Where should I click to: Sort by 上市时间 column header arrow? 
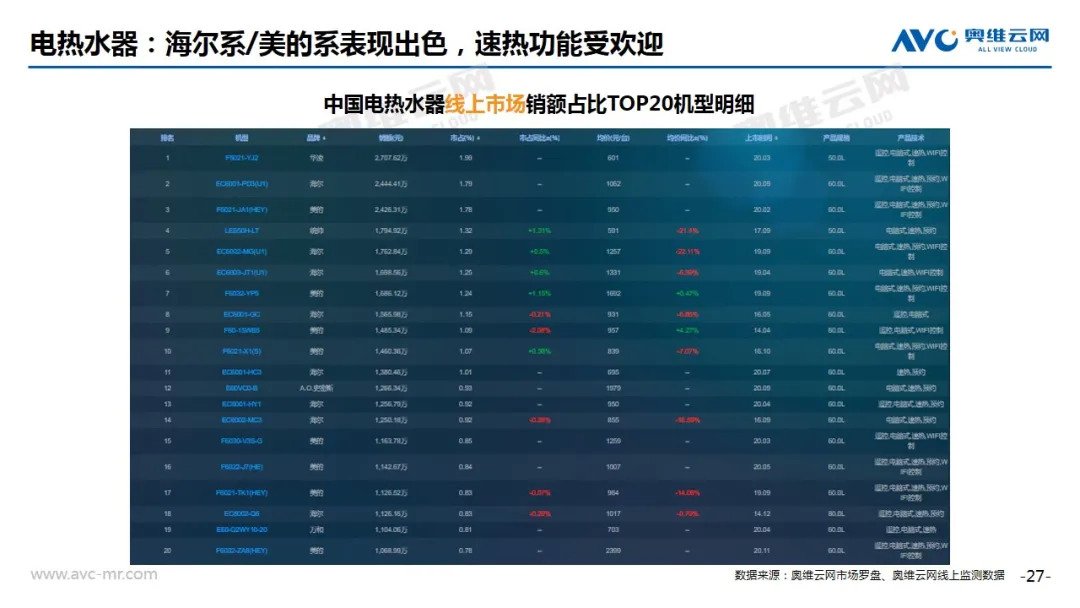(x=776, y=138)
